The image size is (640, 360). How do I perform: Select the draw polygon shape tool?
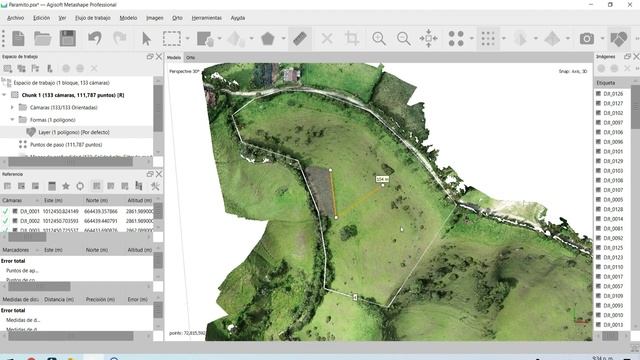tap(267, 39)
